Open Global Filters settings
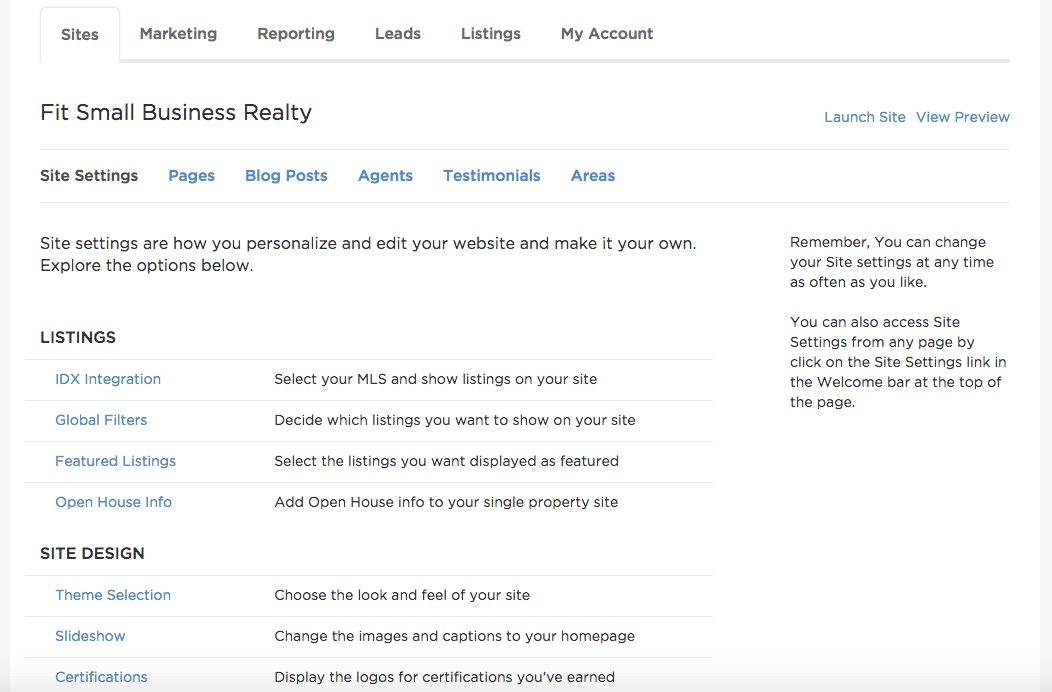Image resolution: width=1052 pixels, height=692 pixels. coord(101,420)
